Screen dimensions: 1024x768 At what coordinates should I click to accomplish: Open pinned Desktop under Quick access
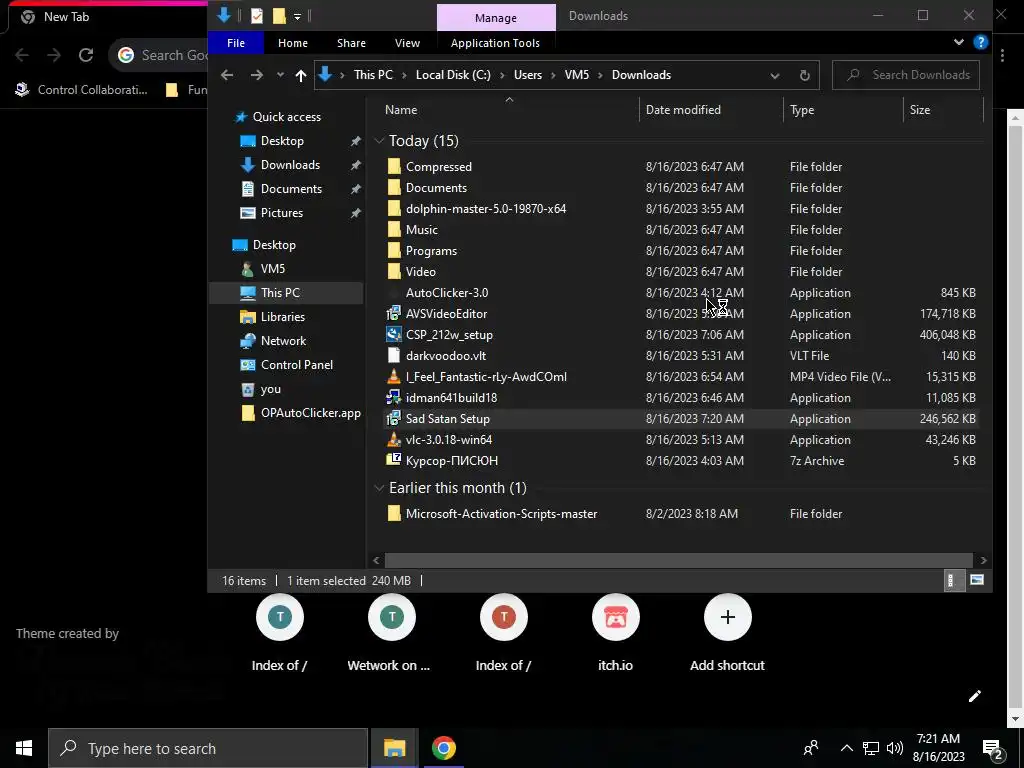click(x=282, y=141)
